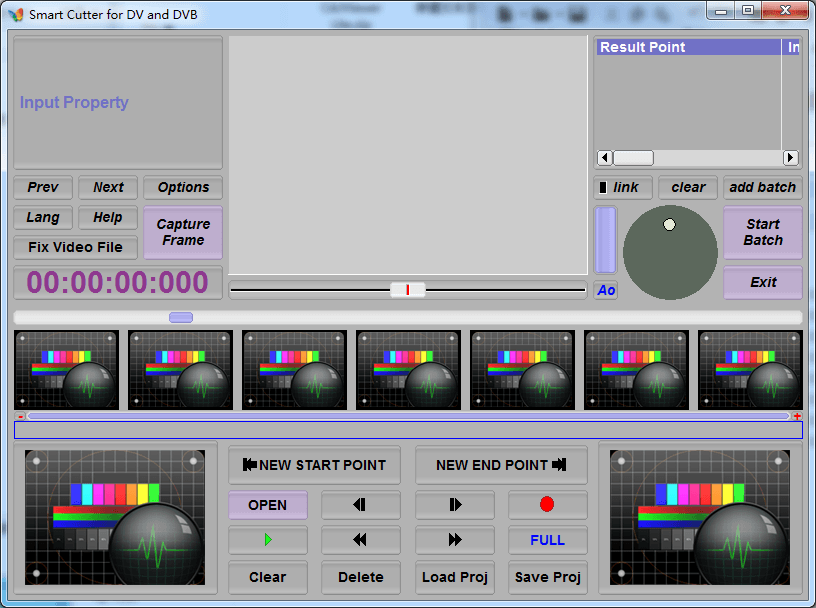816x608 pixels.
Task: Open the Options dialog
Action: click(183, 187)
